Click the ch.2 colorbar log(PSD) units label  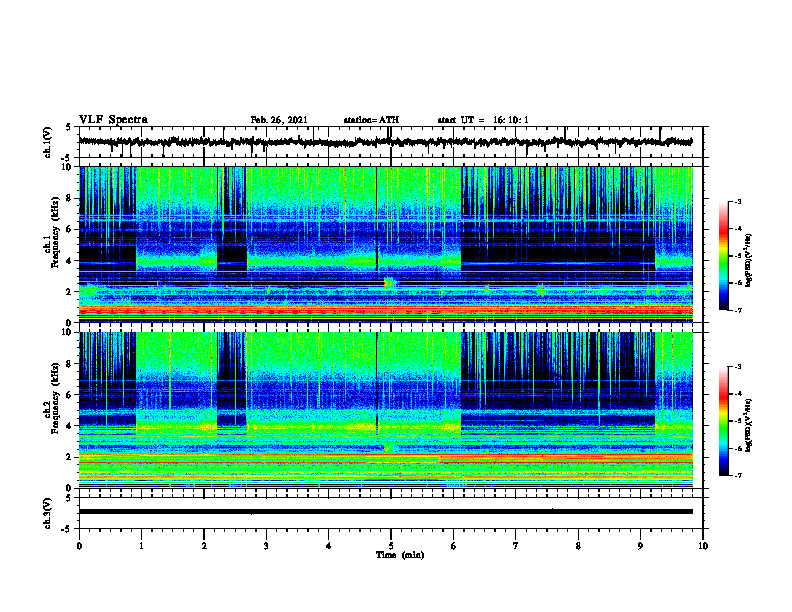(x=749, y=423)
